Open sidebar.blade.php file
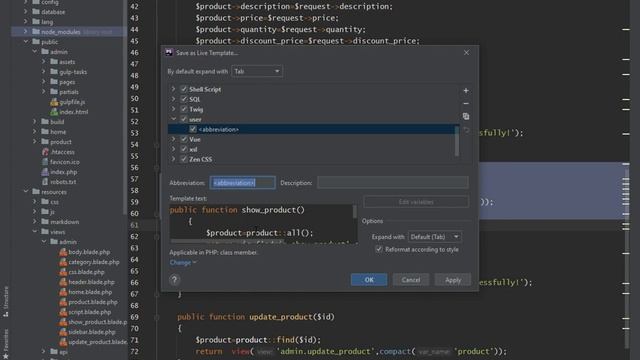640x360 pixels. pyautogui.click(x=91, y=332)
